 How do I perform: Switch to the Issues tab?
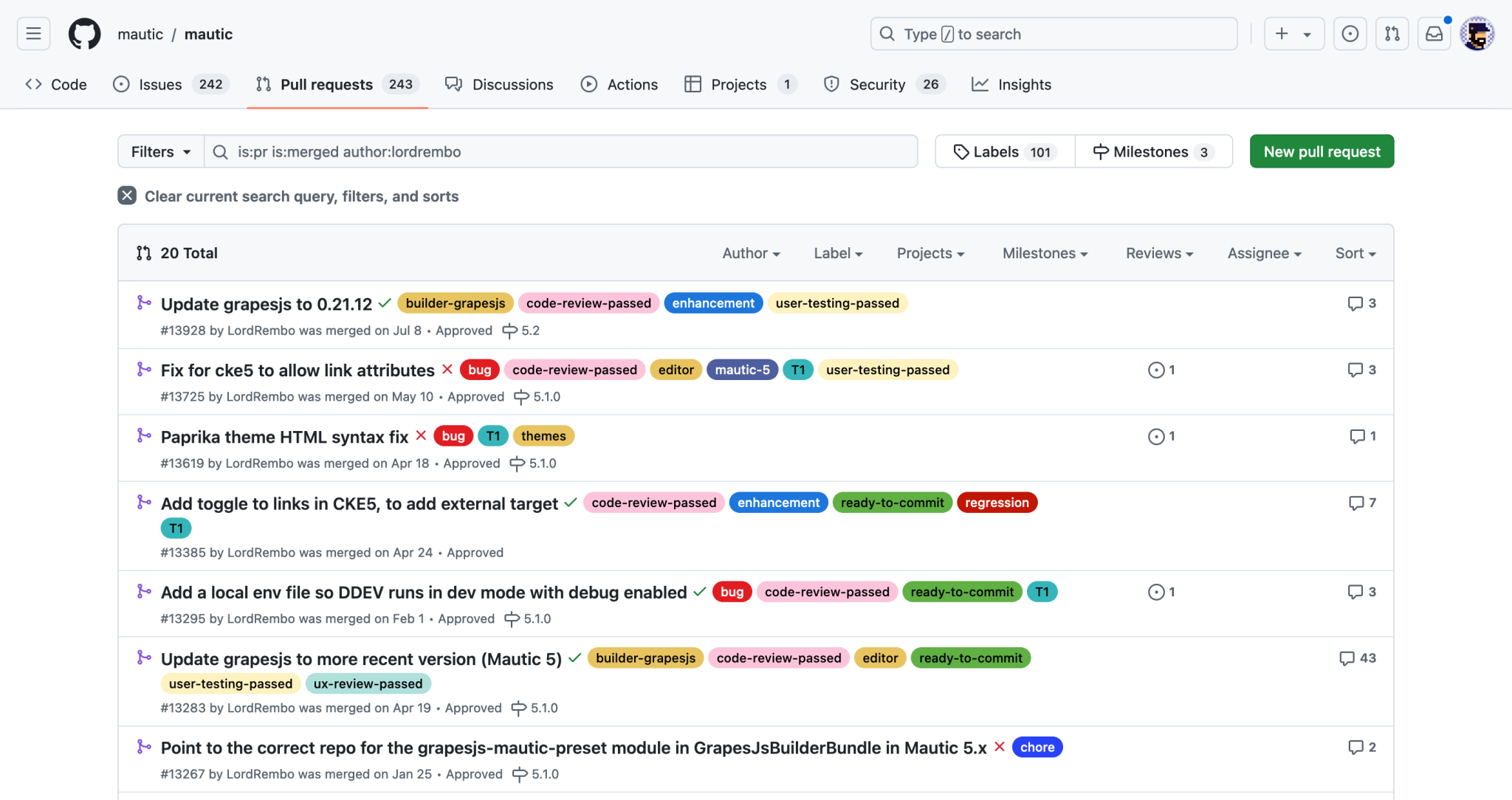171,84
